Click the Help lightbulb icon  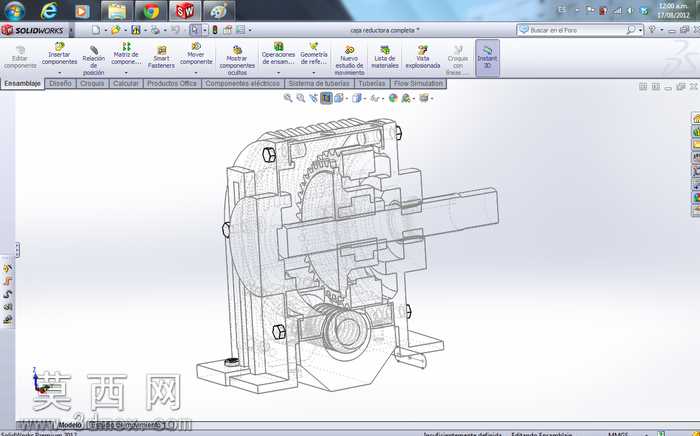652,30
